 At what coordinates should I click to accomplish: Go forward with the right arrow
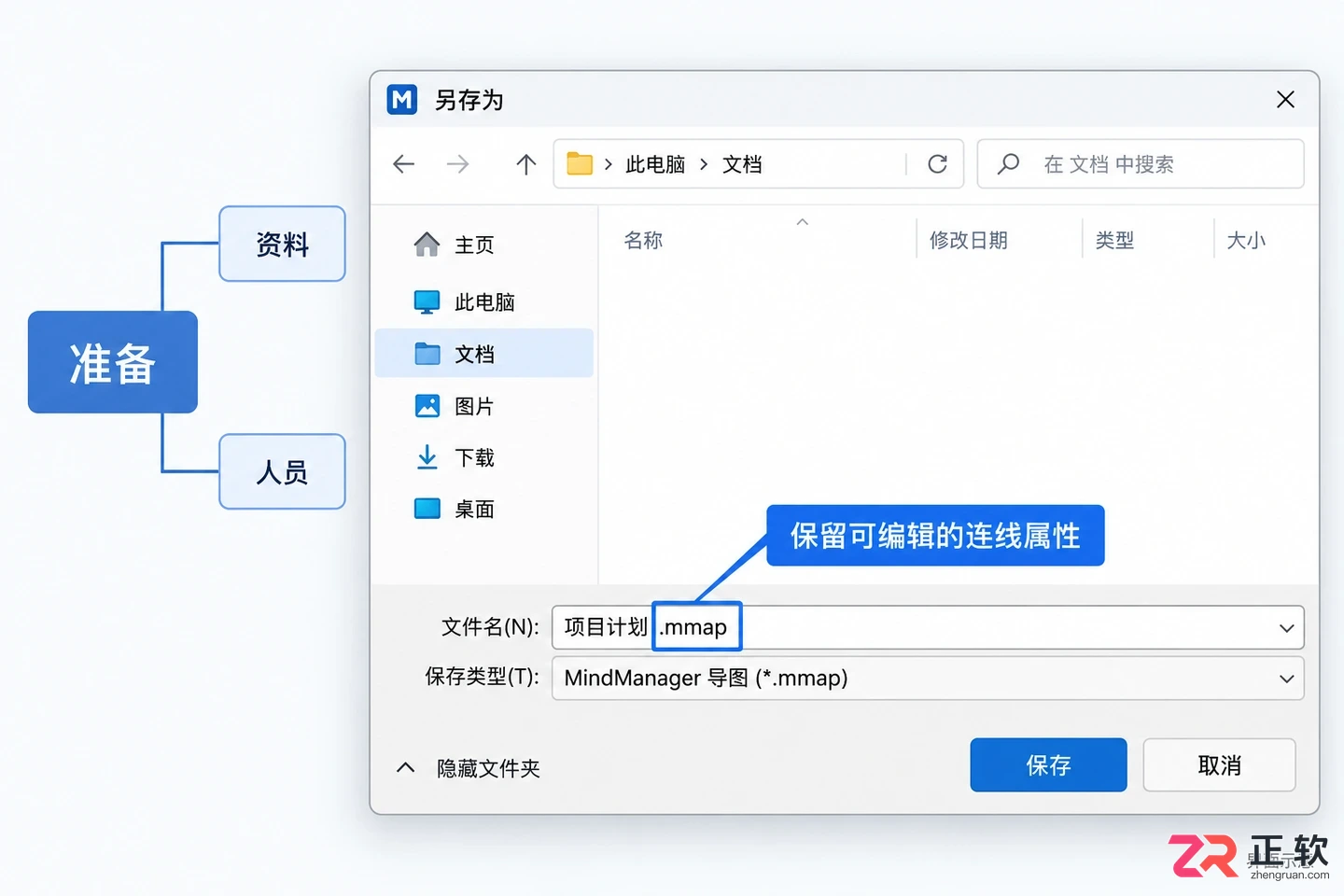(x=457, y=164)
